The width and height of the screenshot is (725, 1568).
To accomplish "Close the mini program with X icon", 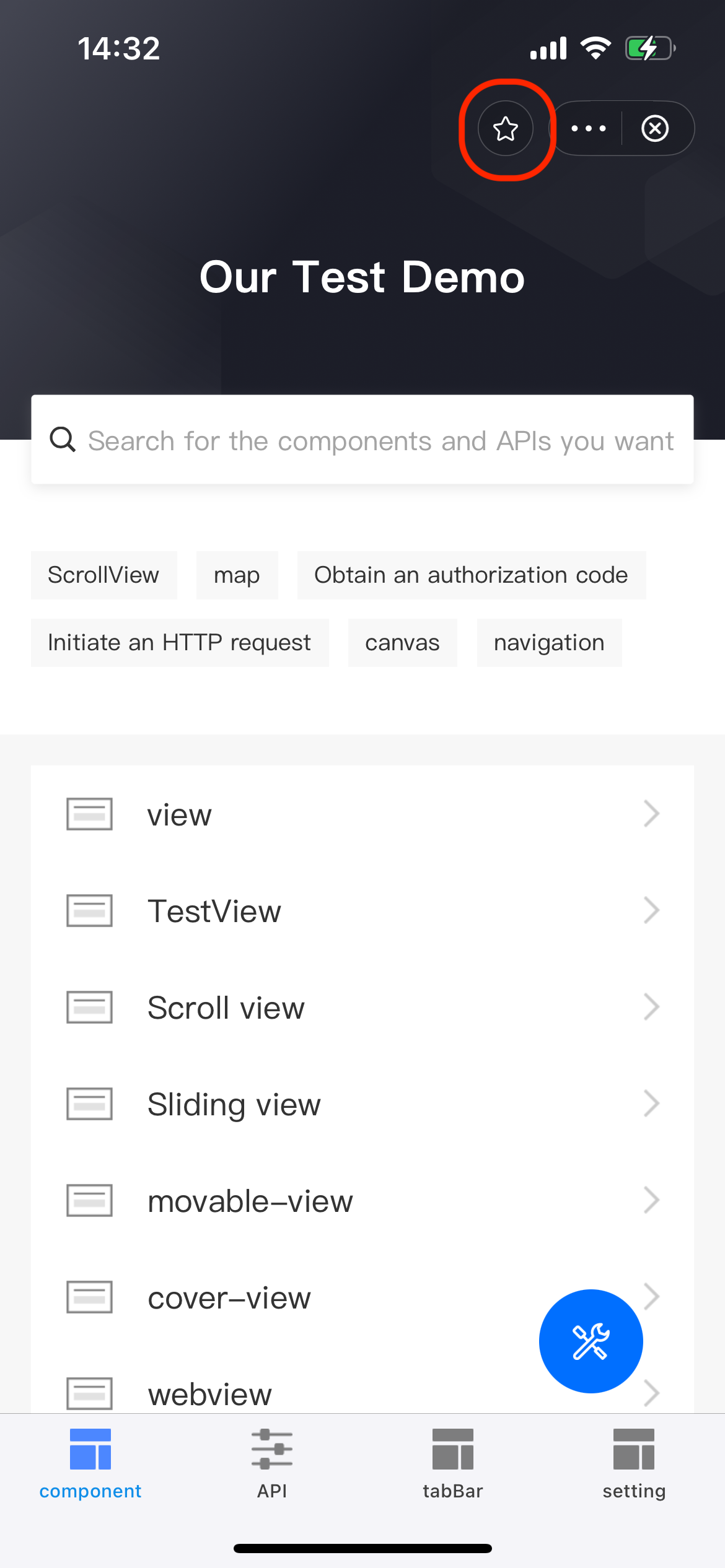I will (655, 129).
